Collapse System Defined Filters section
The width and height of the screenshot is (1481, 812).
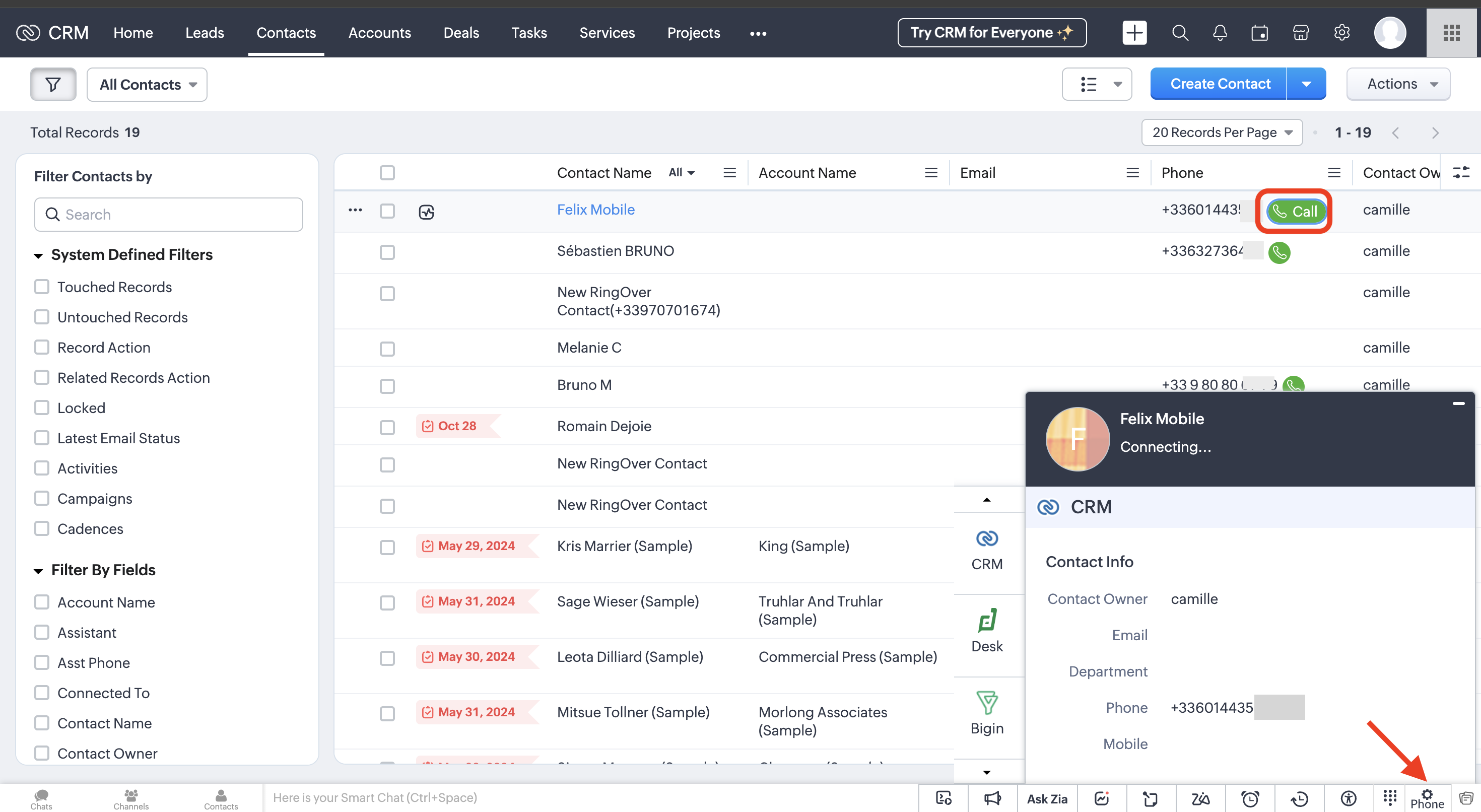click(38, 255)
